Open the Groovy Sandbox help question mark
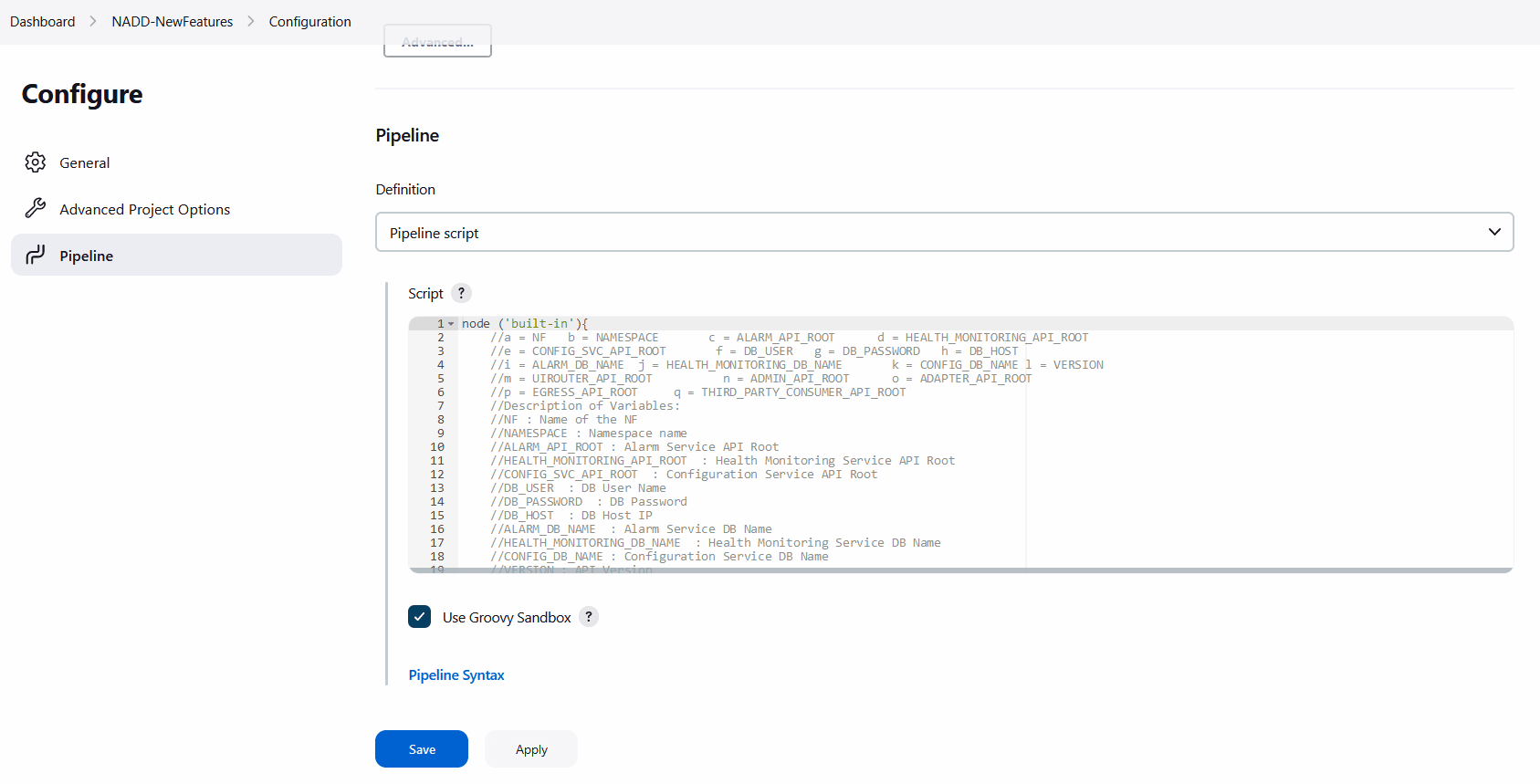The height and width of the screenshot is (784, 1540). click(589, 617)
